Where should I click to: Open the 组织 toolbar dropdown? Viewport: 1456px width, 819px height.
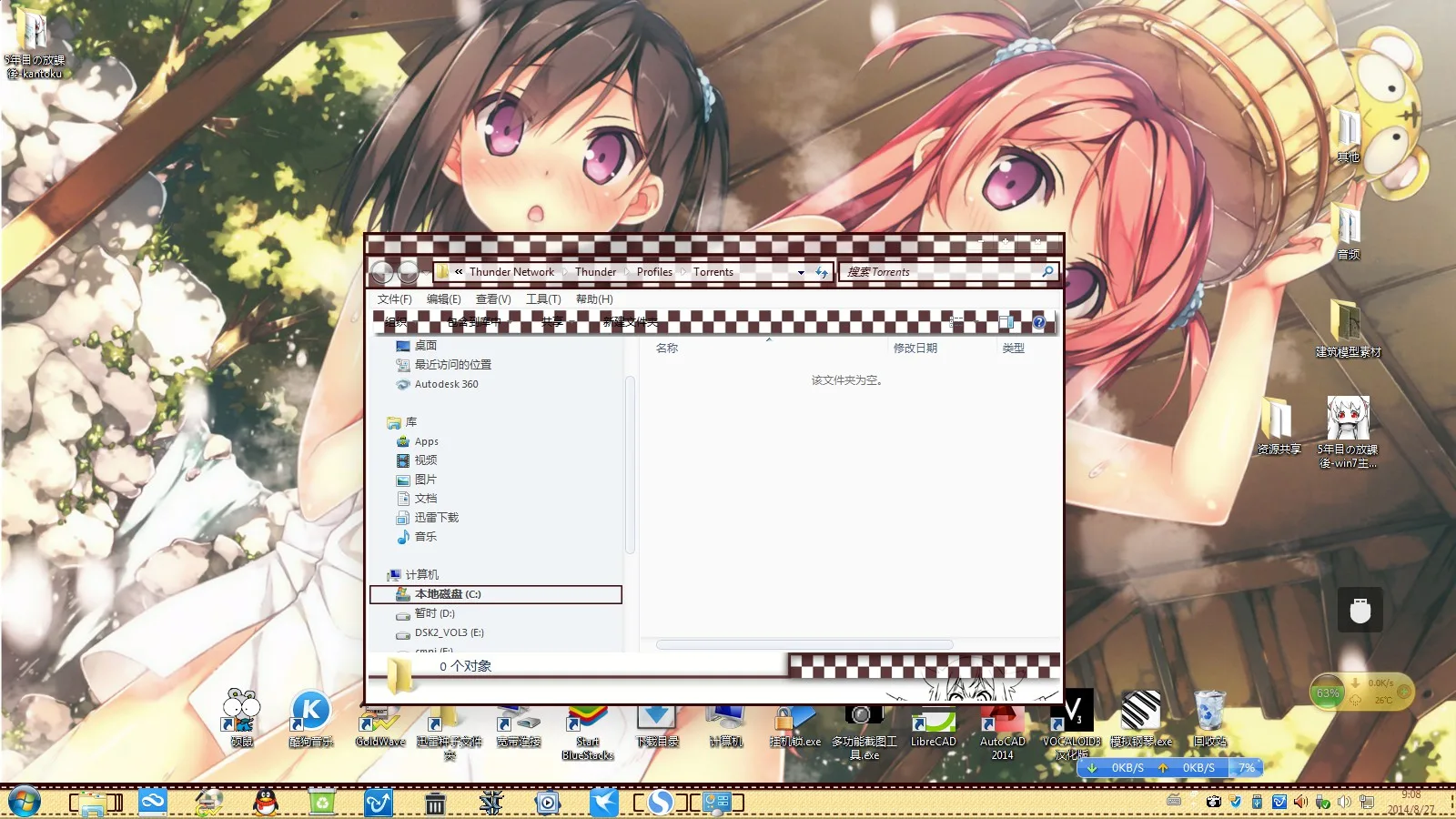point(399,321)
